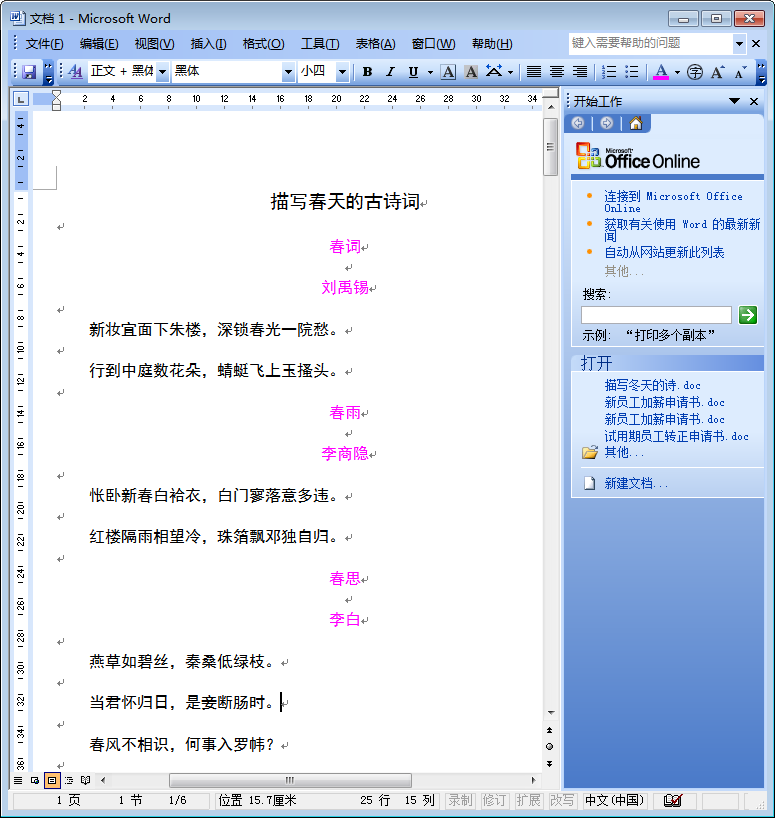Click 自动从网站更新此列表 link

click(664, 252)
